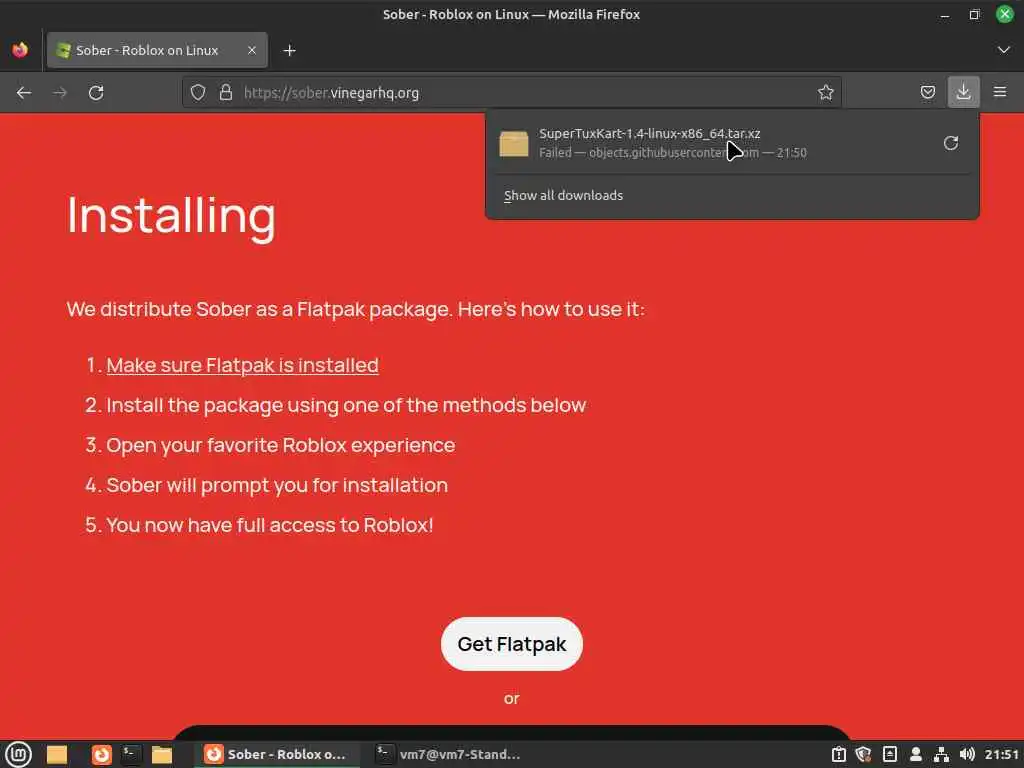The width and height of the screenshot is (1024, 768).
Task: Open the Linux Mint start menu
Action: tap(18, 754)
